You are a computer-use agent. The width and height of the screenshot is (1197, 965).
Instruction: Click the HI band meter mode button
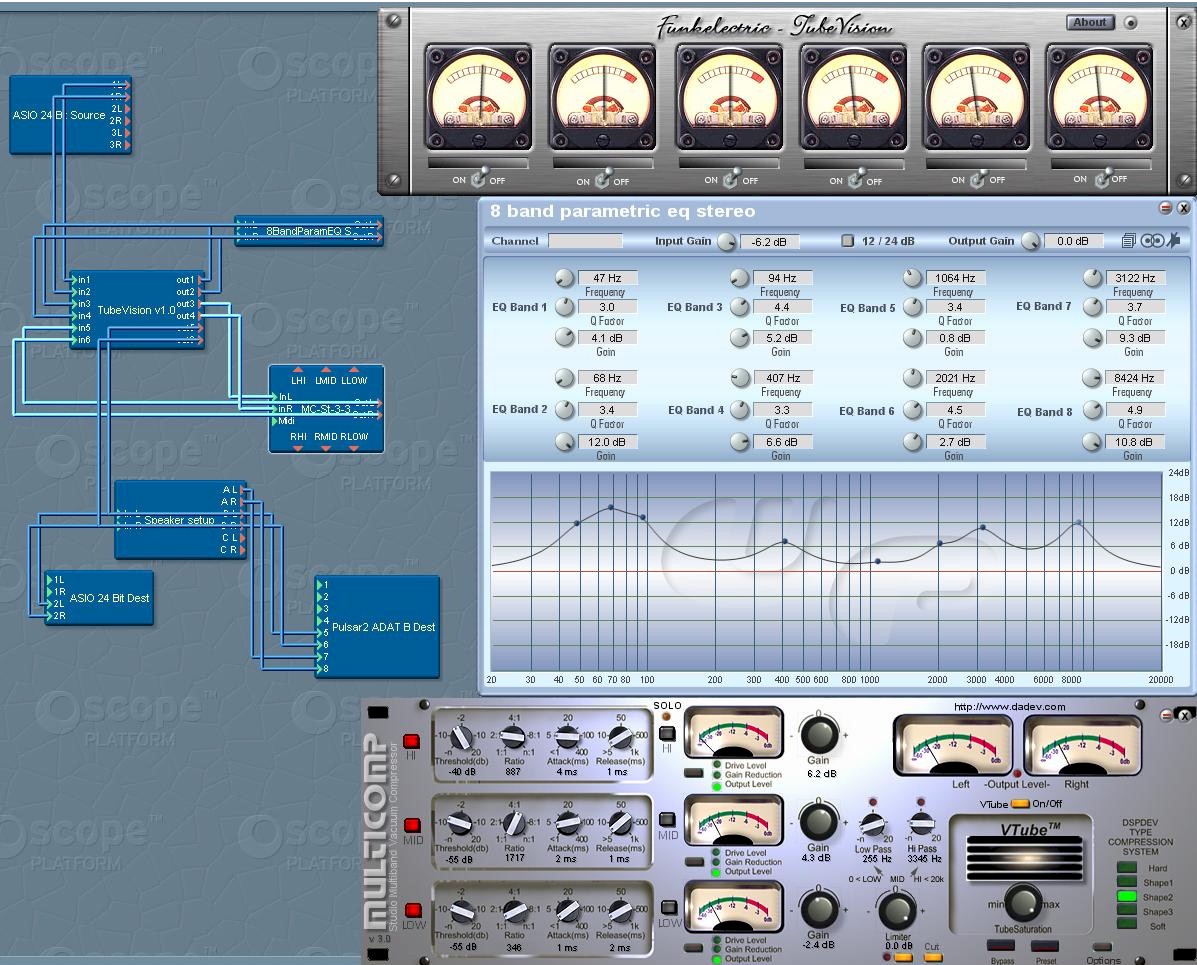(x=693, y=773)
